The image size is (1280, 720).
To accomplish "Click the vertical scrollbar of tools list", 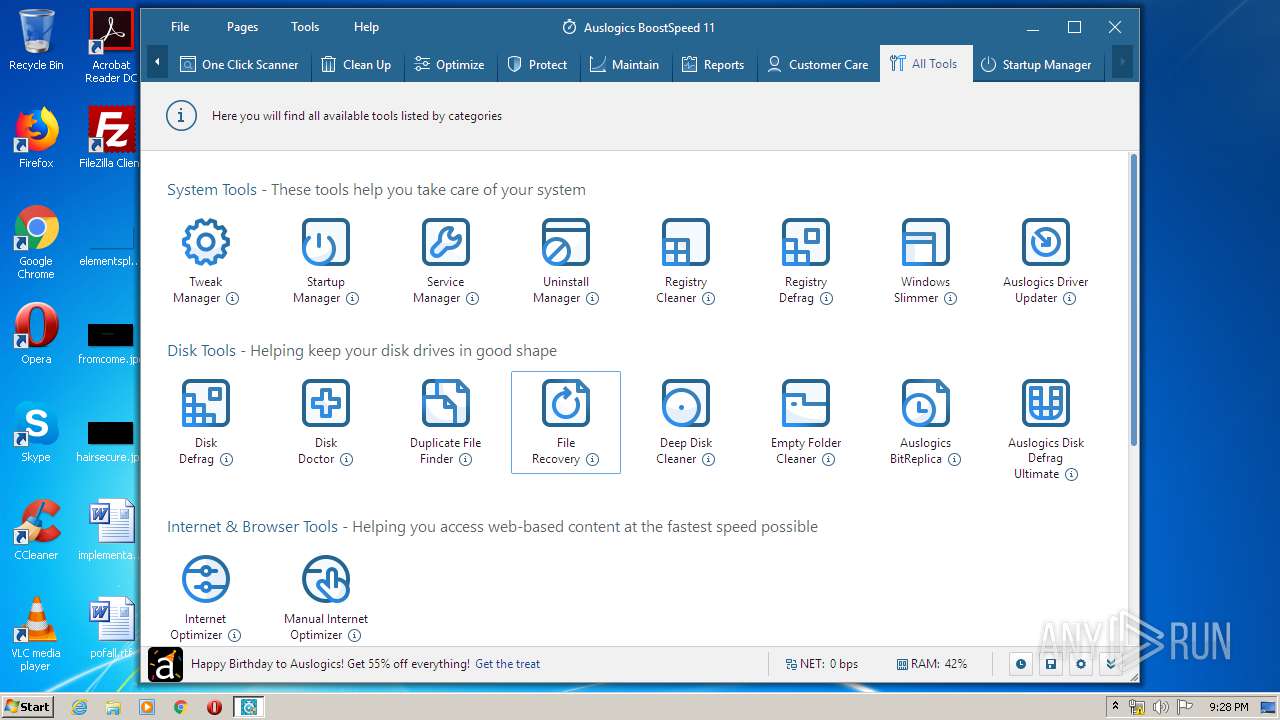I will (1133, 300).
